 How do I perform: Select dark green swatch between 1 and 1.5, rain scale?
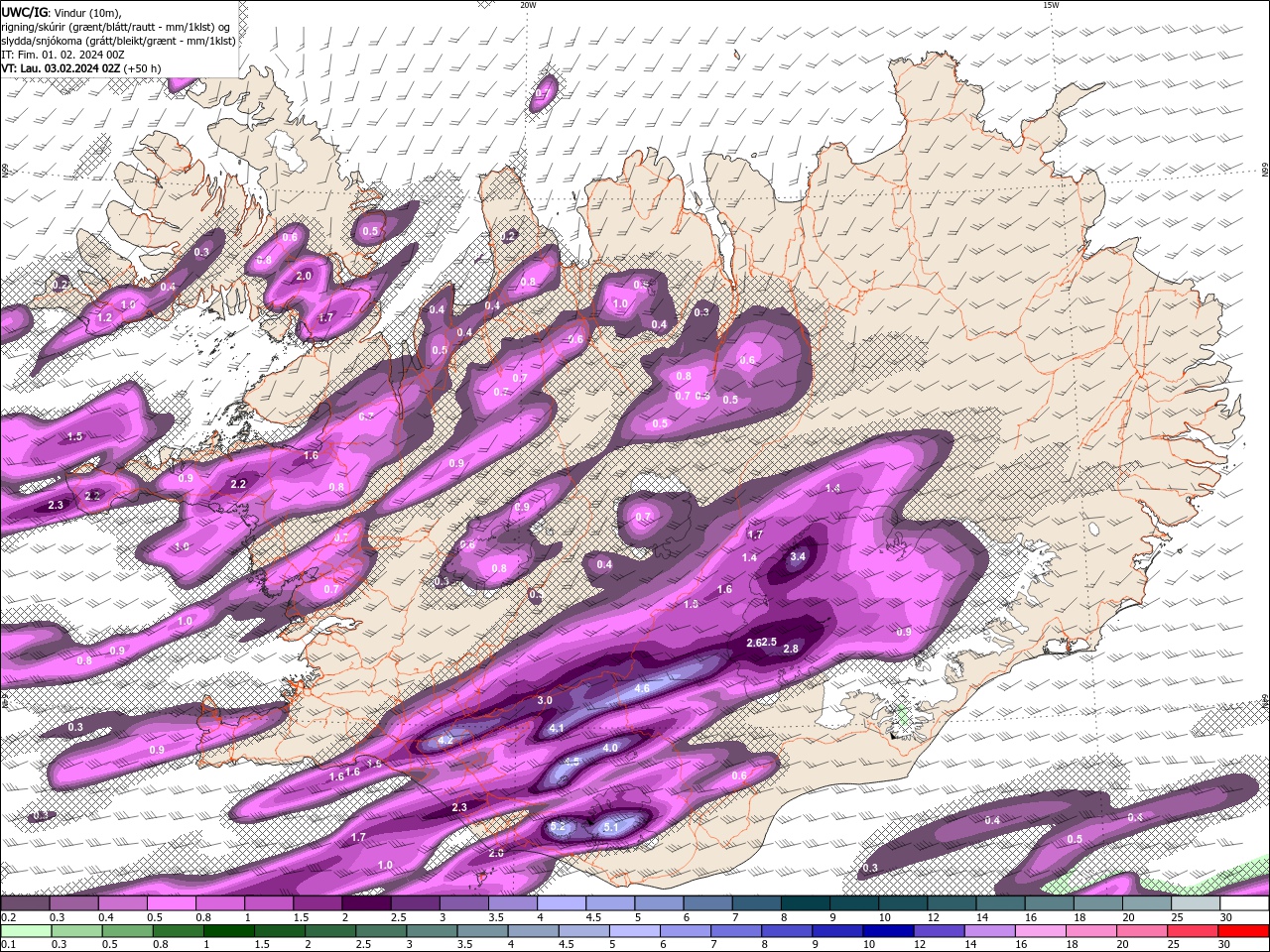[x=228, y=931]
